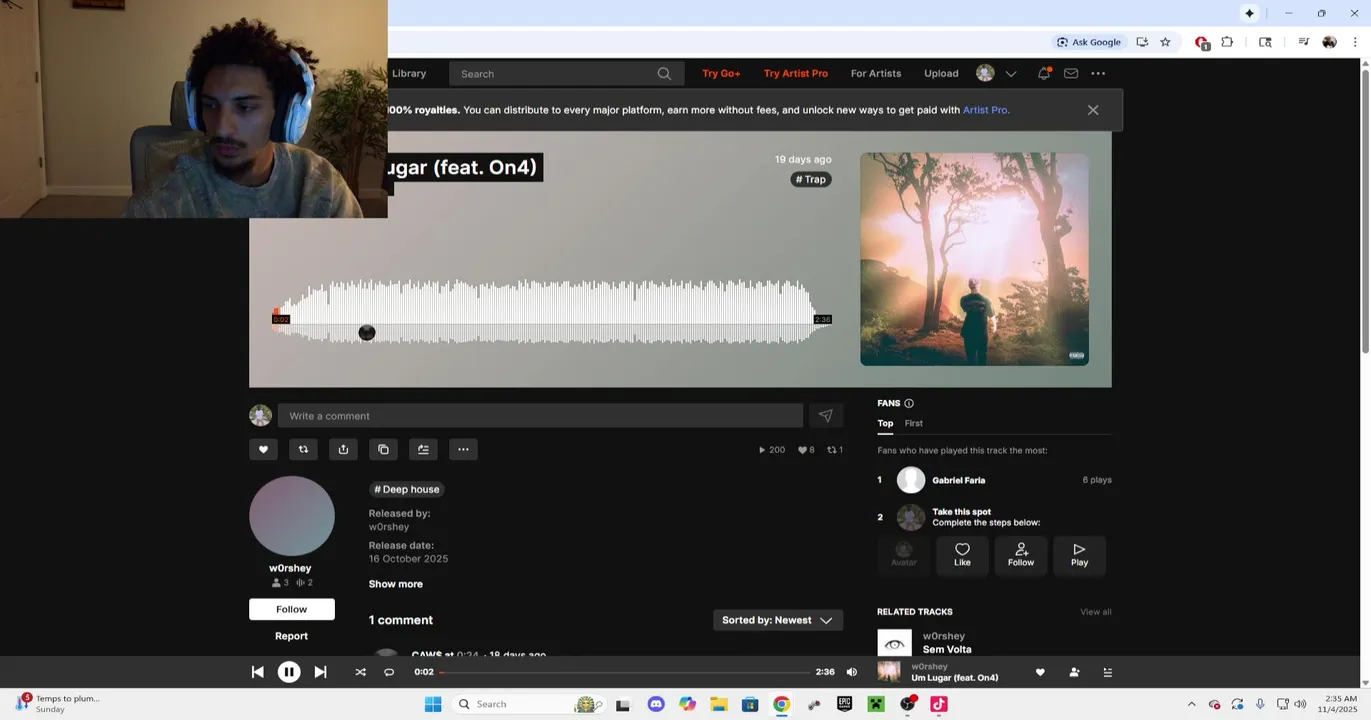This screenshot has width=1371, height=720.
Task: Open the Gemini sparkle button in Chrome title bar
Action: [1249, 13]
